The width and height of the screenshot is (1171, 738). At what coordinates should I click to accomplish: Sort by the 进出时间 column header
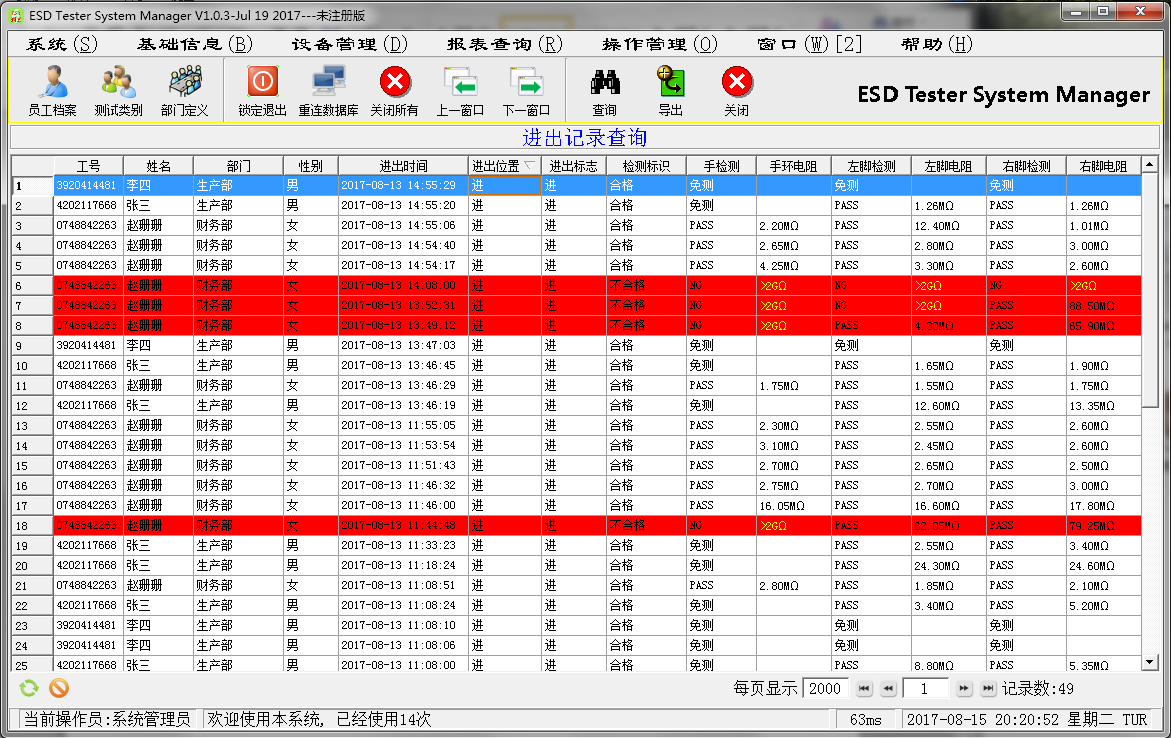(403, 166)
